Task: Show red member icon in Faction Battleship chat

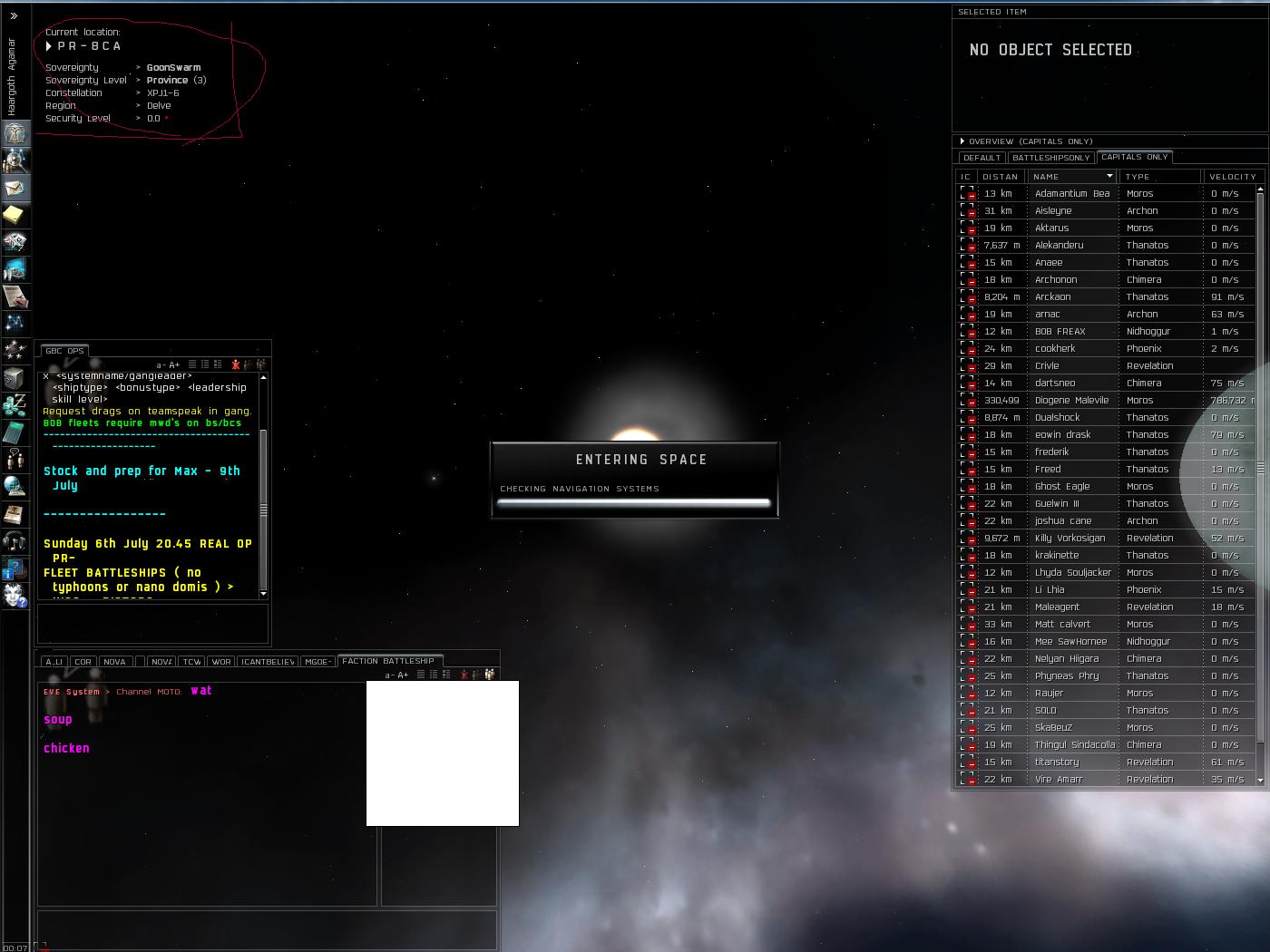Action: [x=464, y=675]
